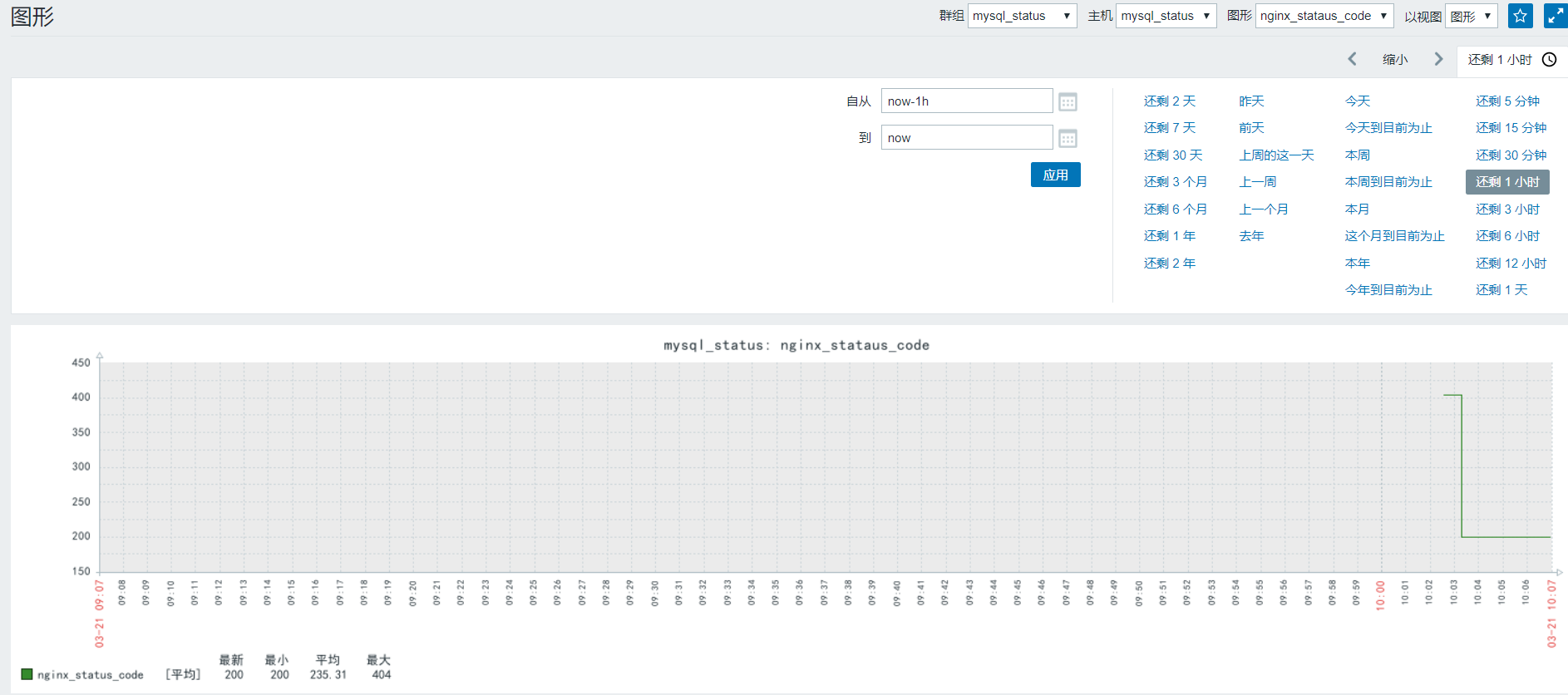Viewport: 1568px width, 695px height.
Task: Choose 上周的这一天 time range
Action: [1276, 155]
